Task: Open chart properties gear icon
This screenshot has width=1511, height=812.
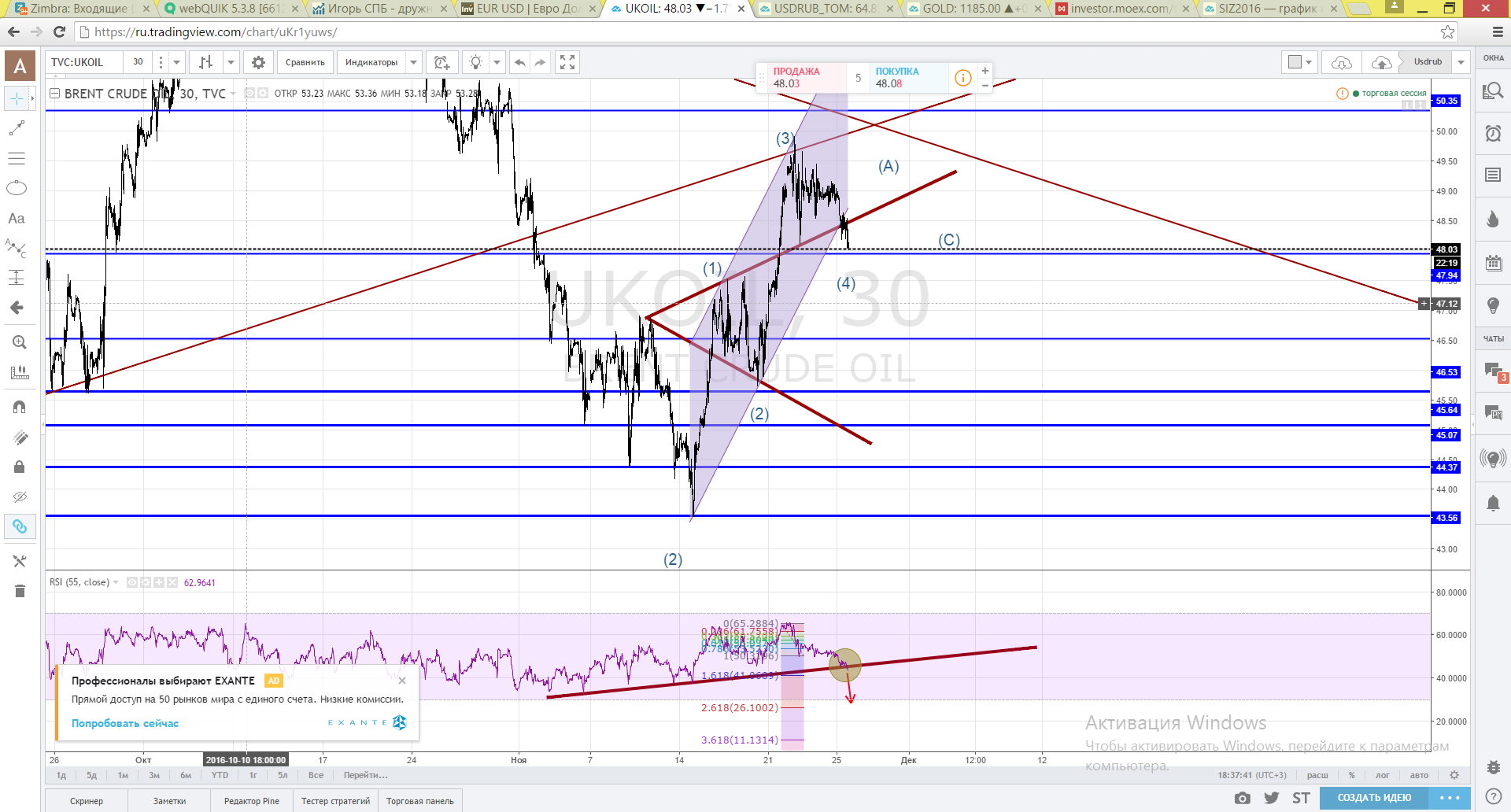Action: pos(258,62)
